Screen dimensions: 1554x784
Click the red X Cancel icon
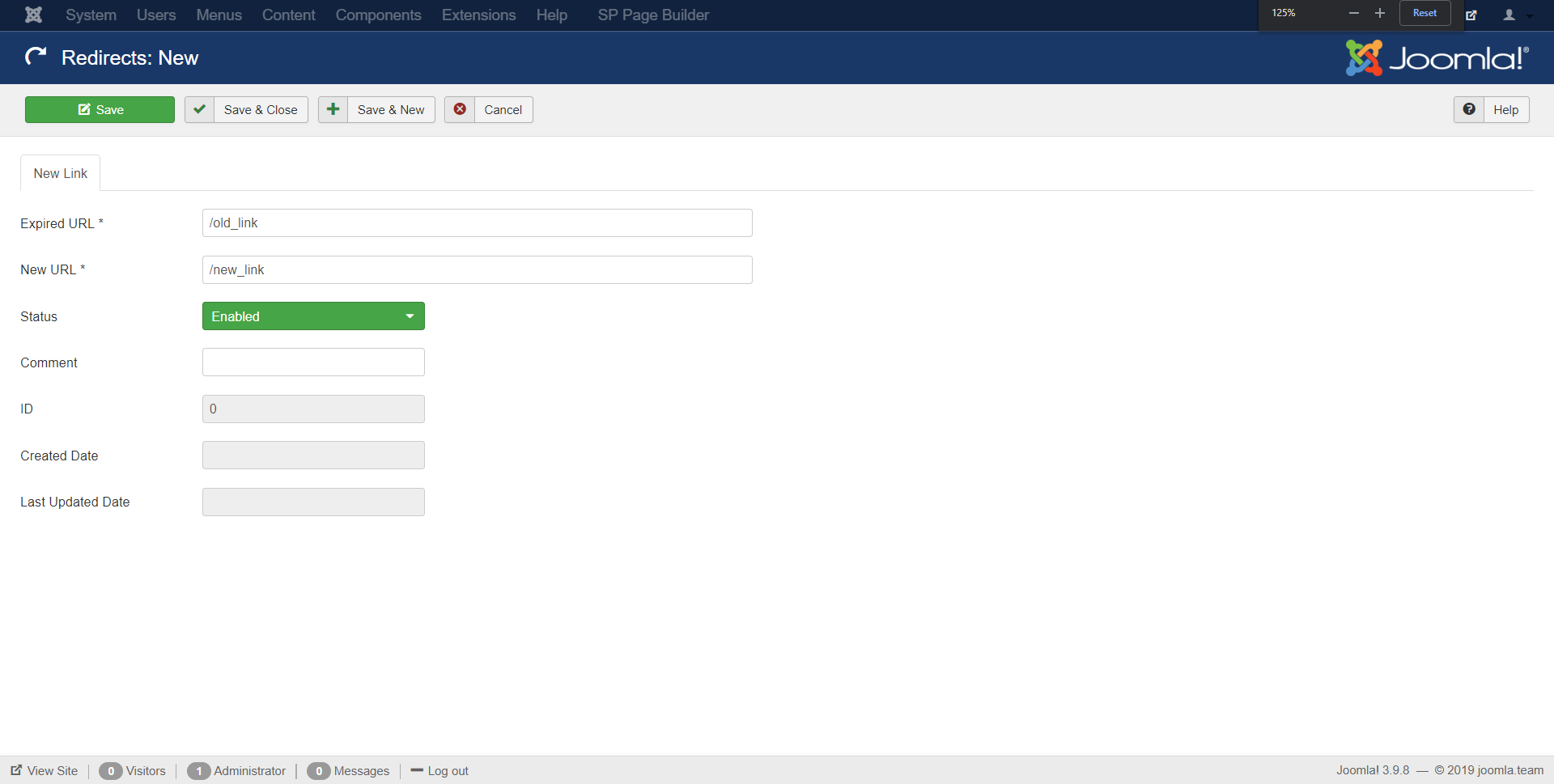tap(460, 109)
